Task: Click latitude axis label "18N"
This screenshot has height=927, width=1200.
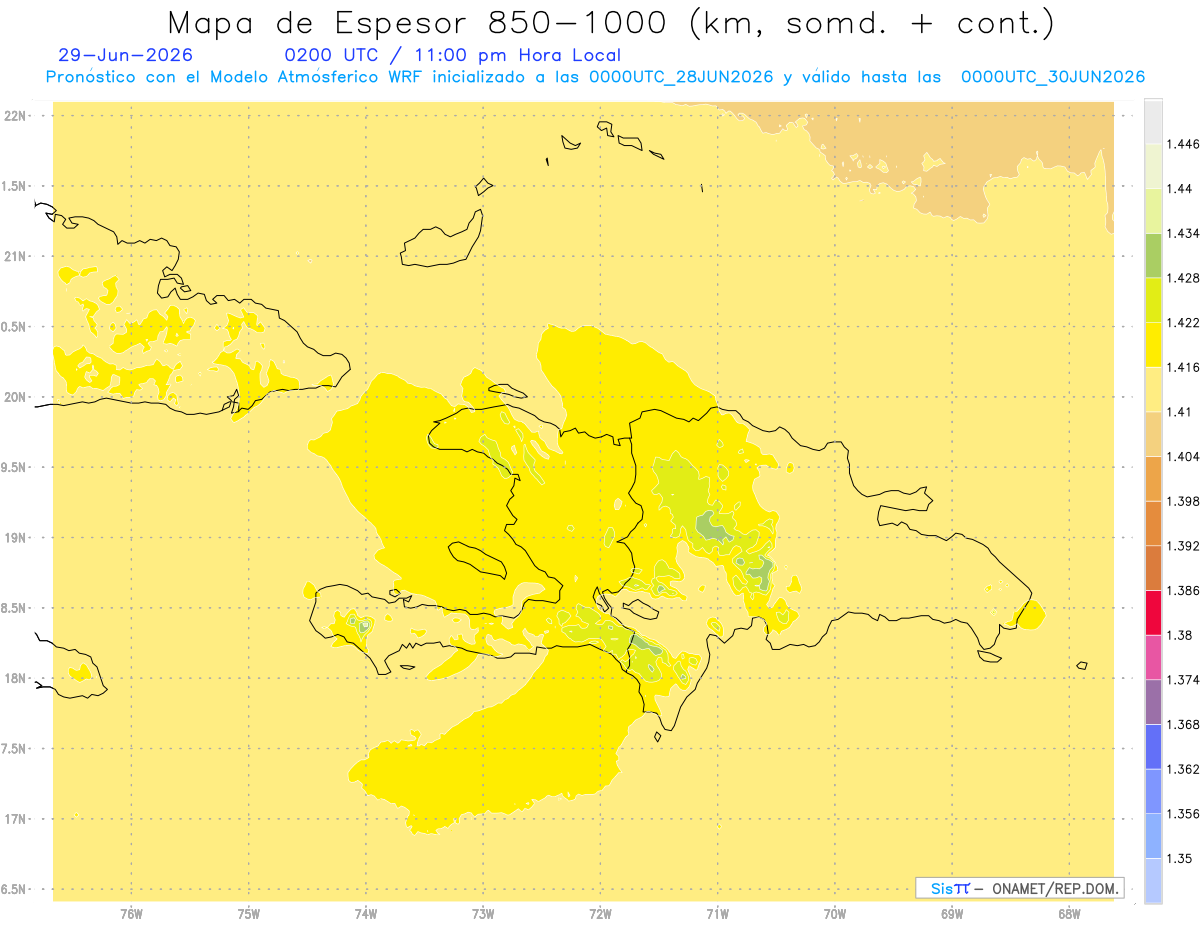Action: tap(17, 678)
